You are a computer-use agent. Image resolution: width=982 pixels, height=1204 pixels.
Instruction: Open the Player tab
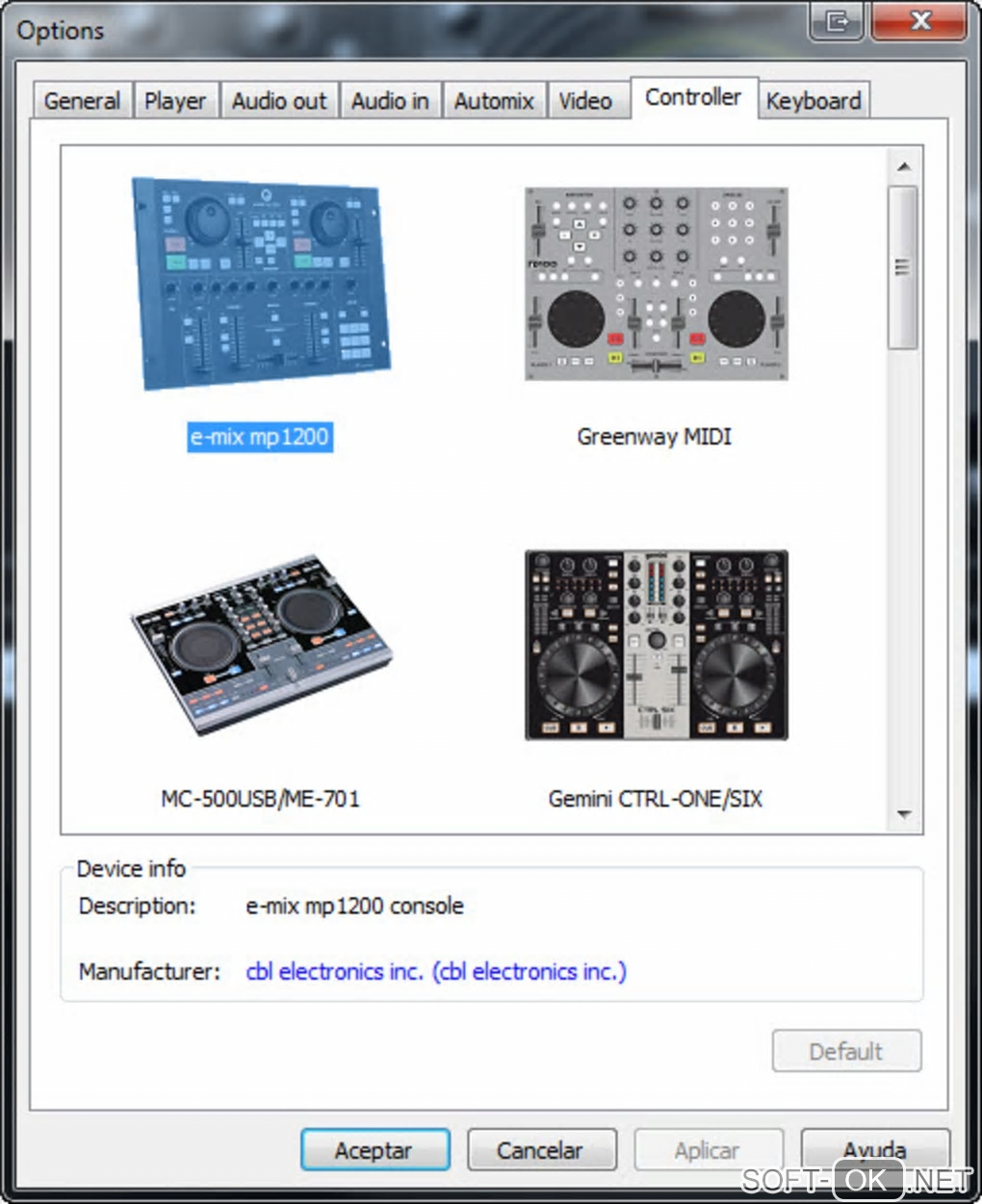pyautogui.click(x=175, y=101)
